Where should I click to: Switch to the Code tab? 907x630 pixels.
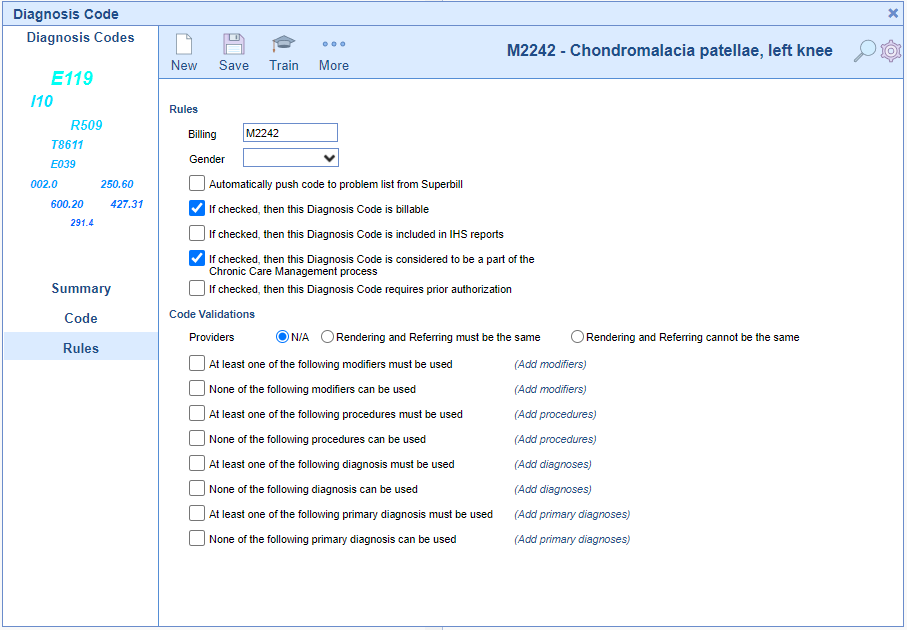click(x=81, y=318)
